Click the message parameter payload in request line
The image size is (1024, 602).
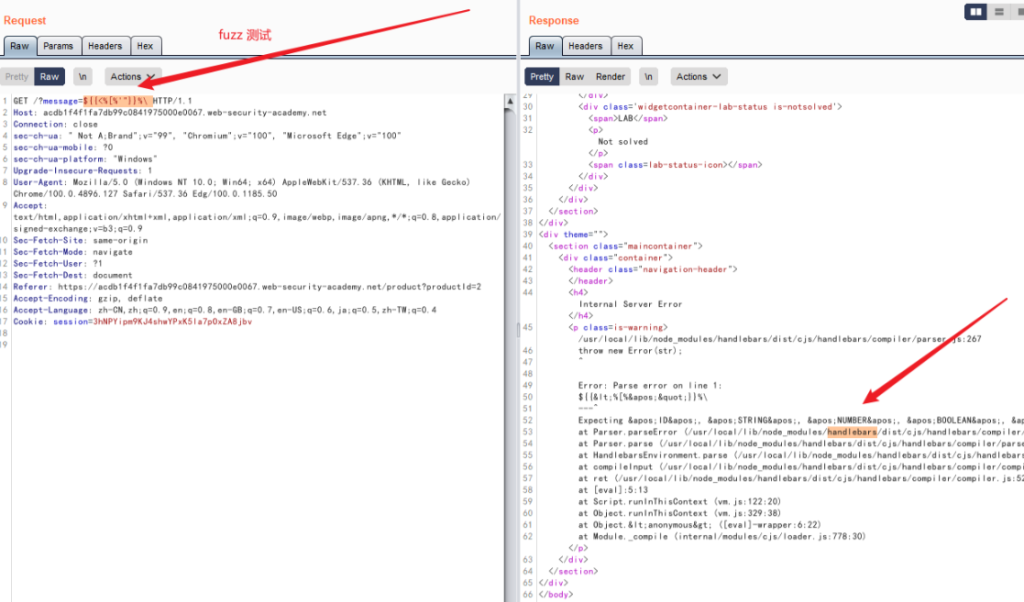pos(118,101)
